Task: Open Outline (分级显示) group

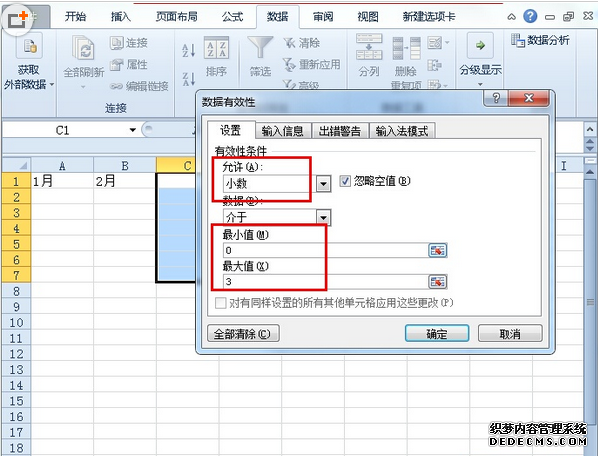Action: [480, 59]
